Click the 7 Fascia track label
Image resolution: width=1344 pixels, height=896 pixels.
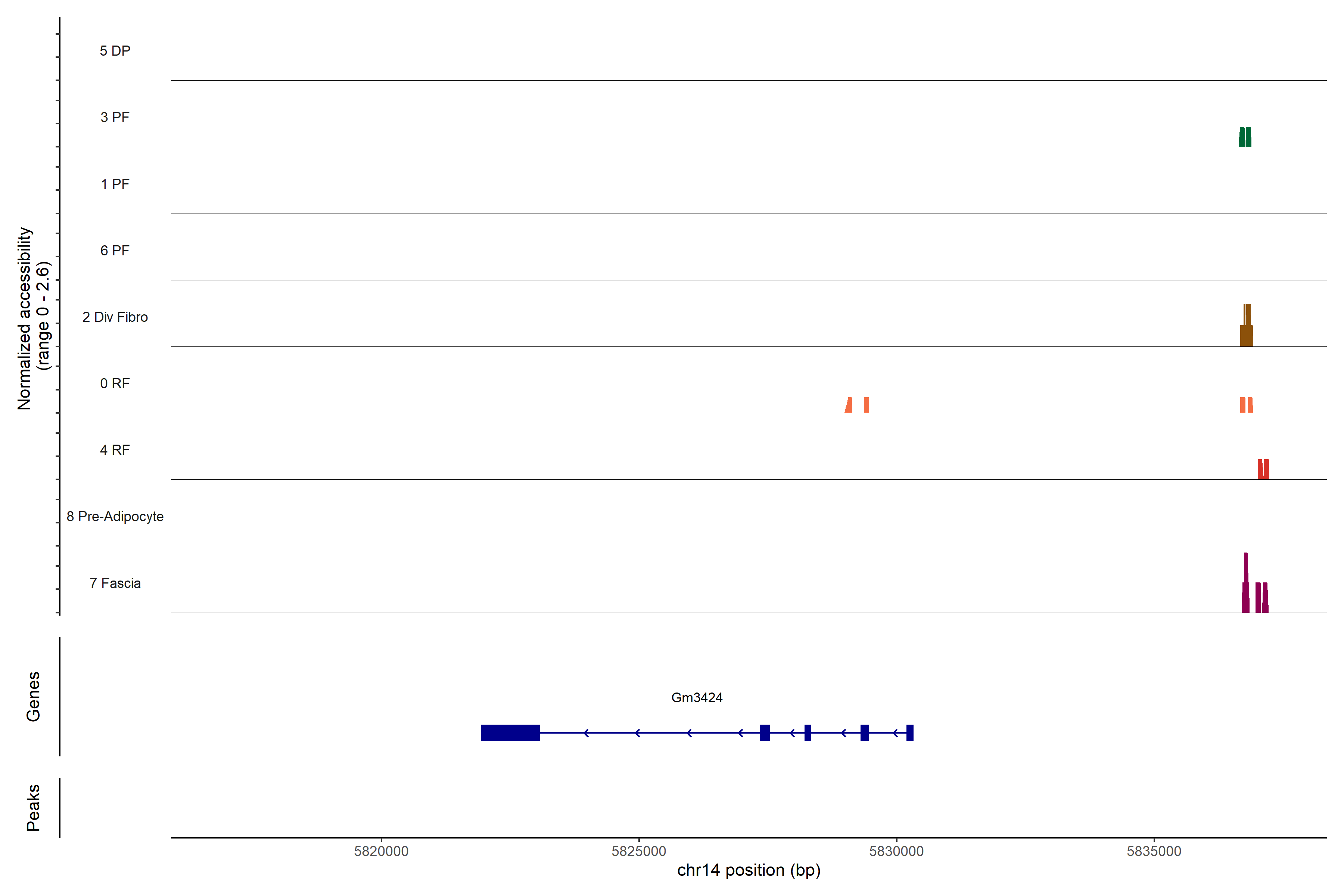115,584
